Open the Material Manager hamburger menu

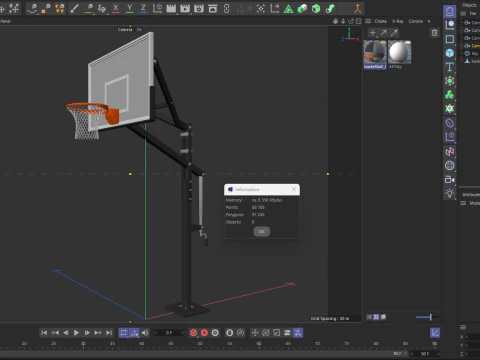tap(368, 21)
